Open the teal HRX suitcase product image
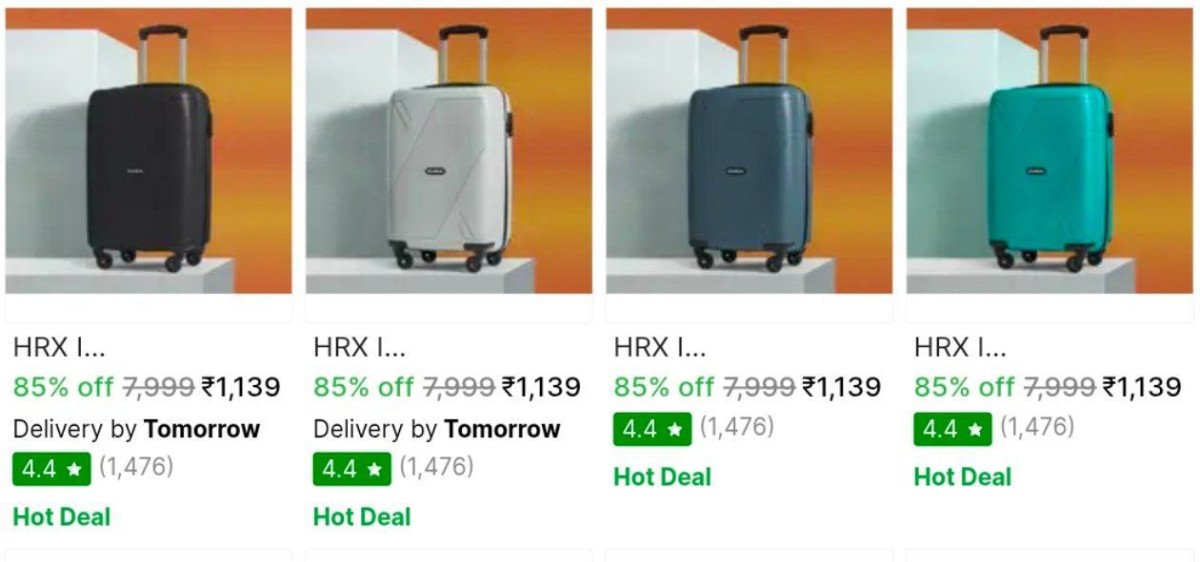The width and height of the screenshot is (1200, 562). [x=1049, y=151]
